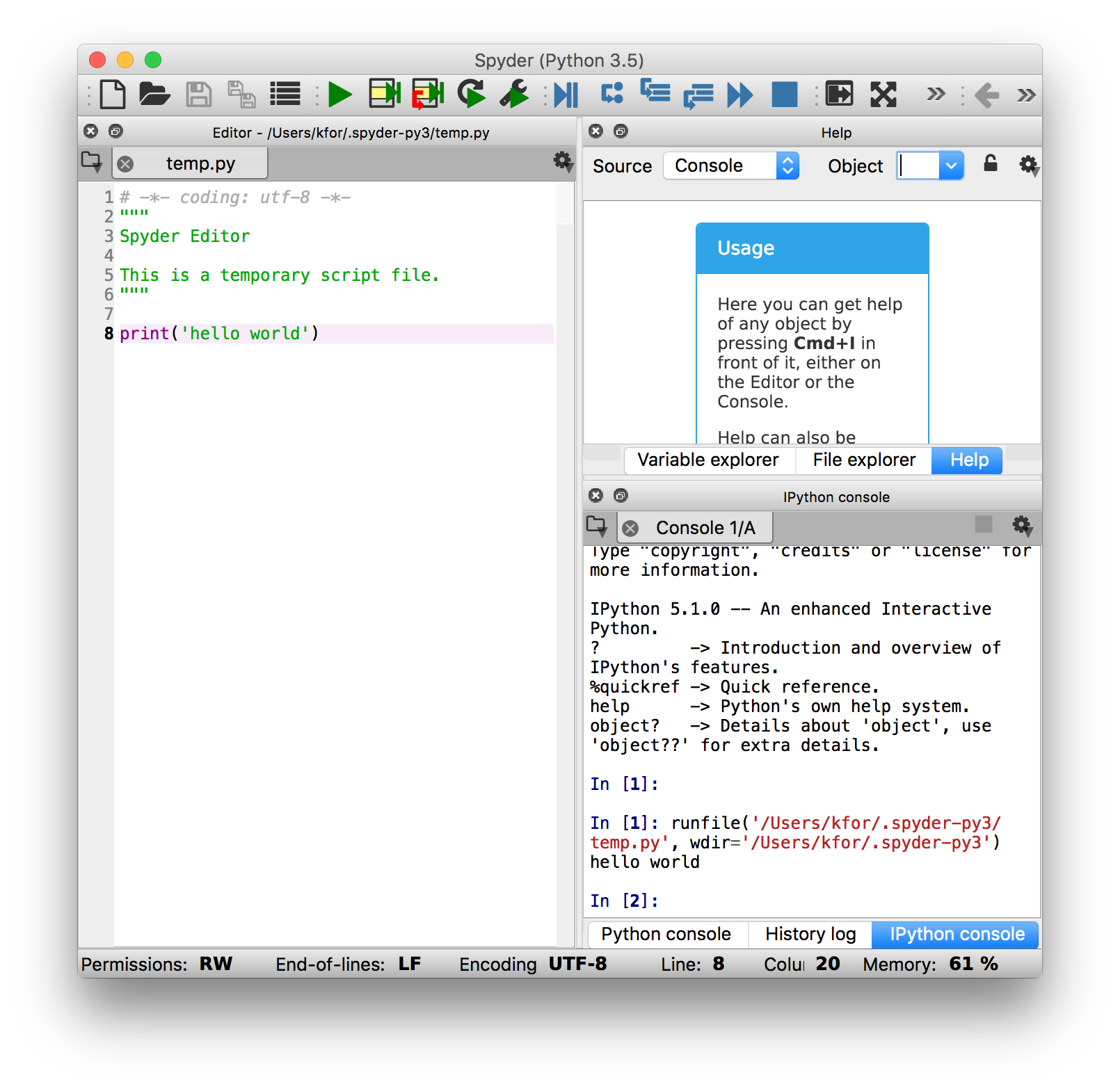Expand the Object combo box arrow
The image size is (1120, 1089).
pos(951,166)
